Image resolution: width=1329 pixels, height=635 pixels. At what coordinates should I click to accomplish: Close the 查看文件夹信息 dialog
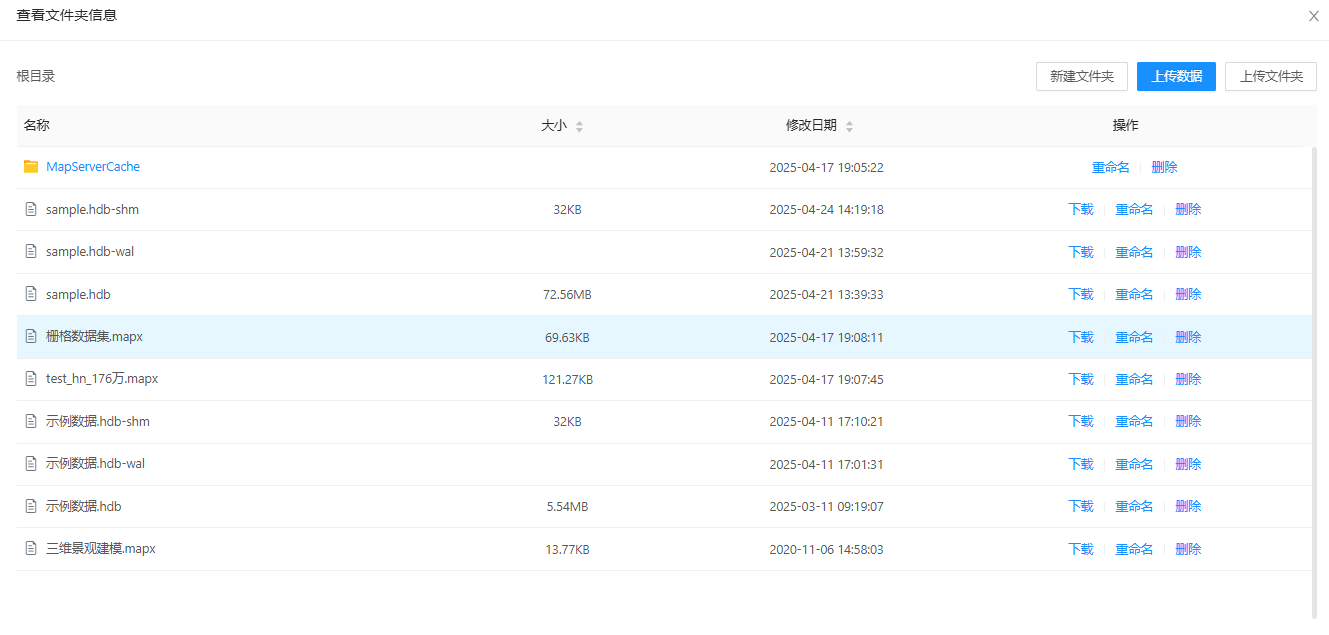1313,16
